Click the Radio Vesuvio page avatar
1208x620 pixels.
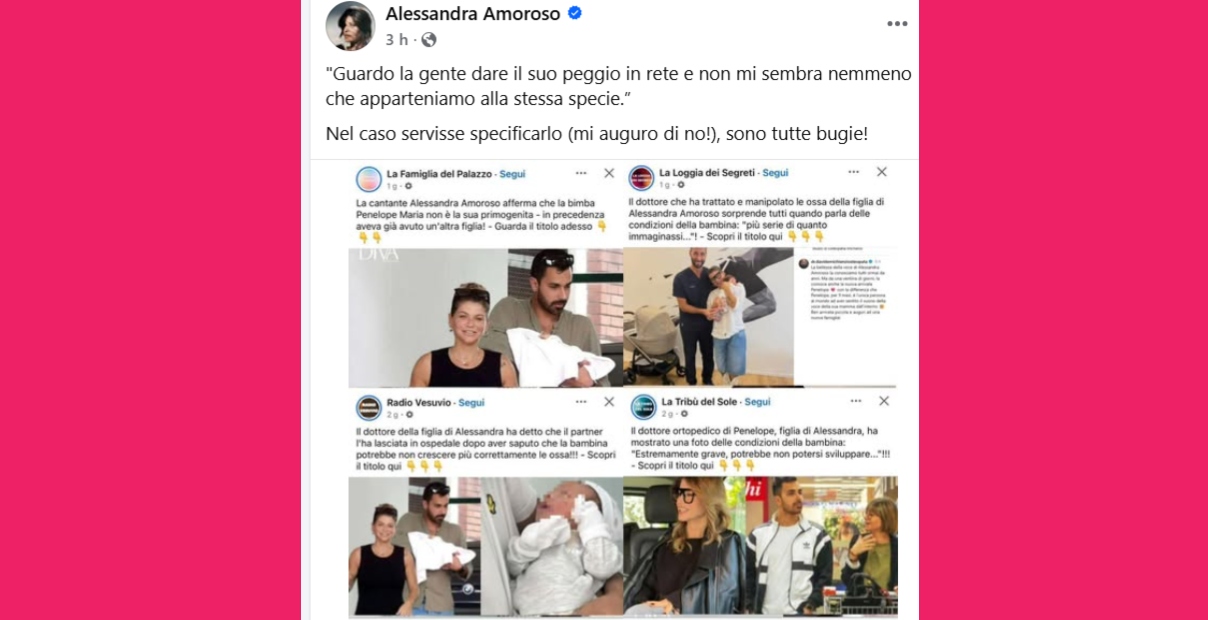click(369, 407)
